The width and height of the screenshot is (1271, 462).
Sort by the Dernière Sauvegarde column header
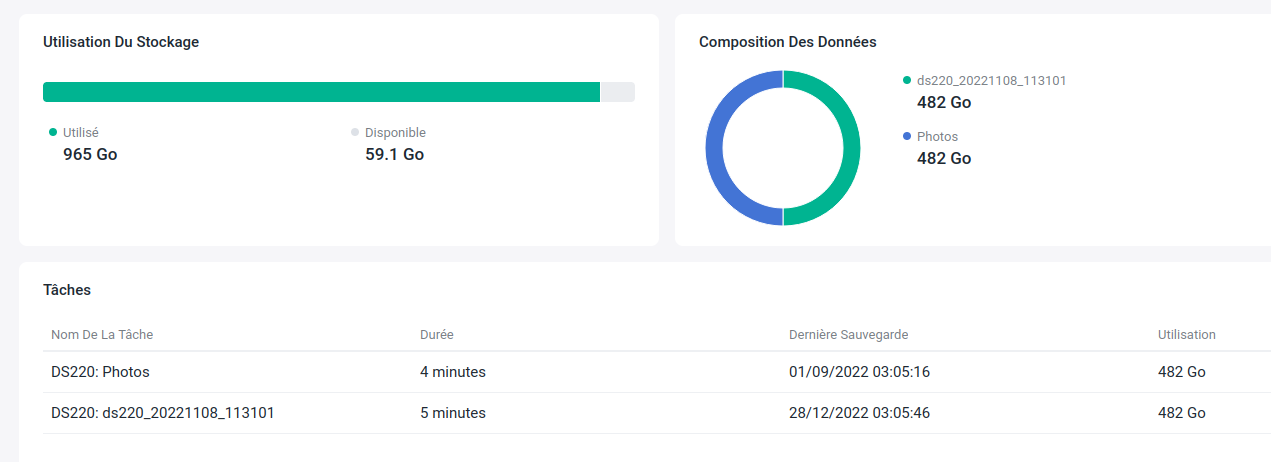(848, 334)
